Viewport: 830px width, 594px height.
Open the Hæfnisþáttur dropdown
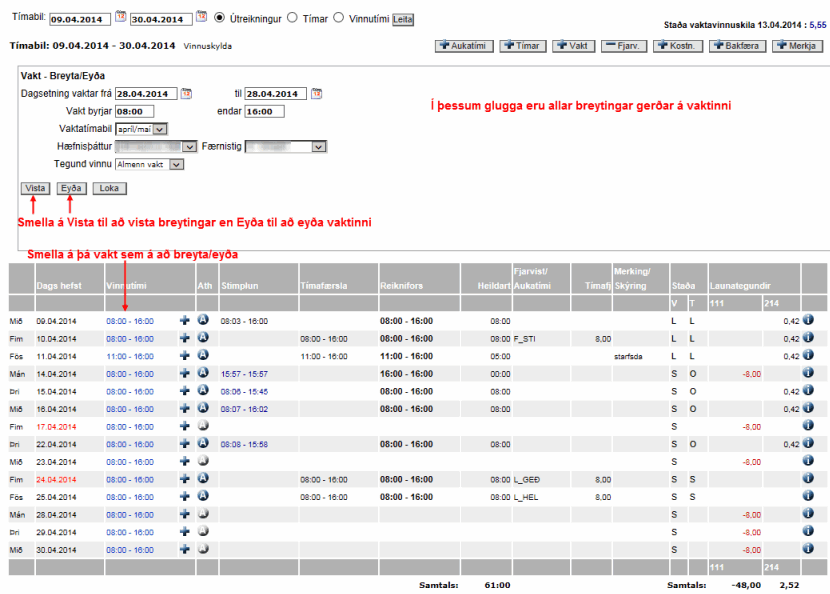pos(156,147)
